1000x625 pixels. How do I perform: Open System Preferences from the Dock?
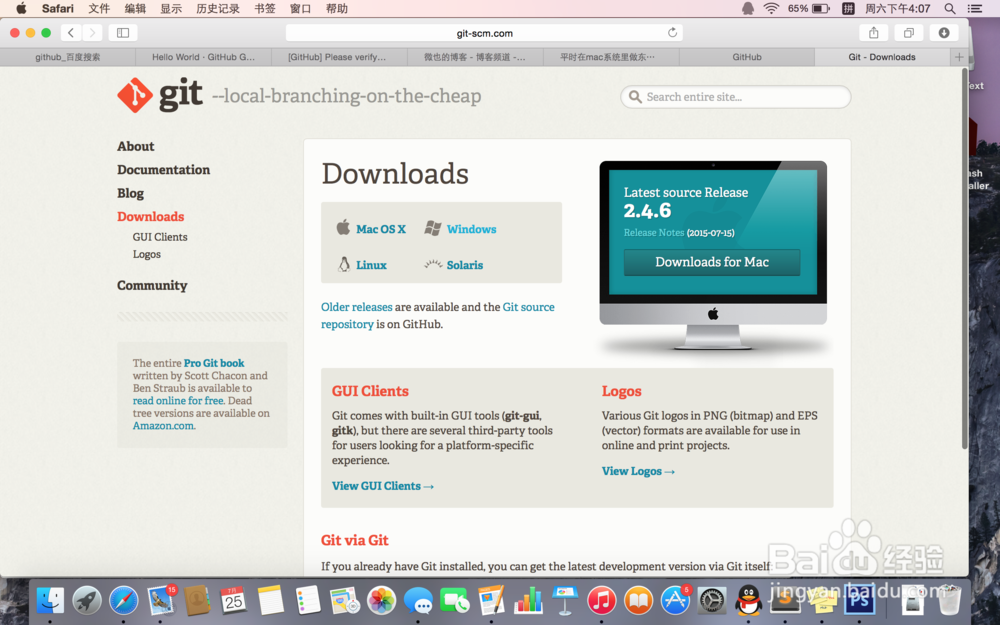712,601
